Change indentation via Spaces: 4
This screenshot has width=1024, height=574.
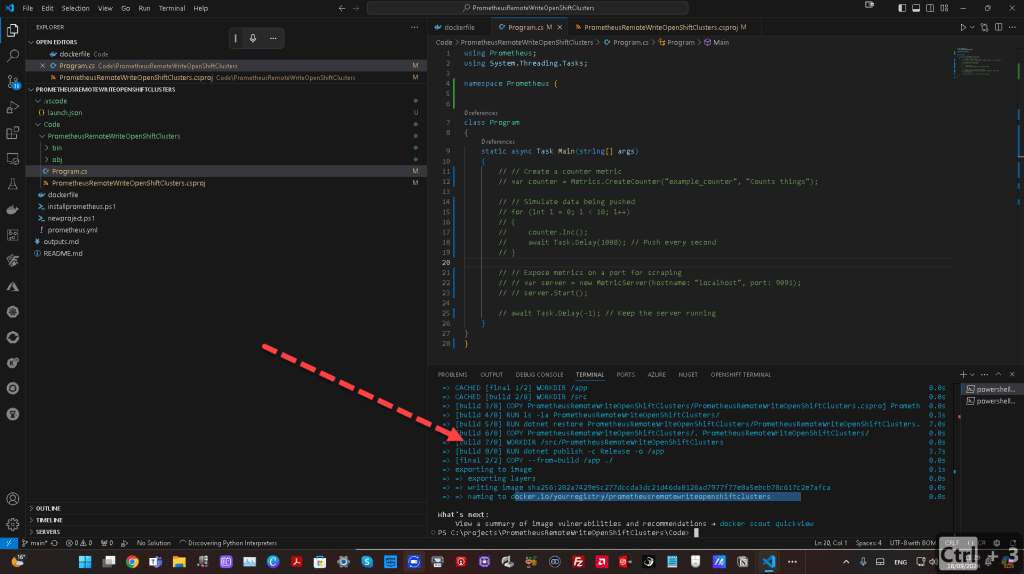869,543
